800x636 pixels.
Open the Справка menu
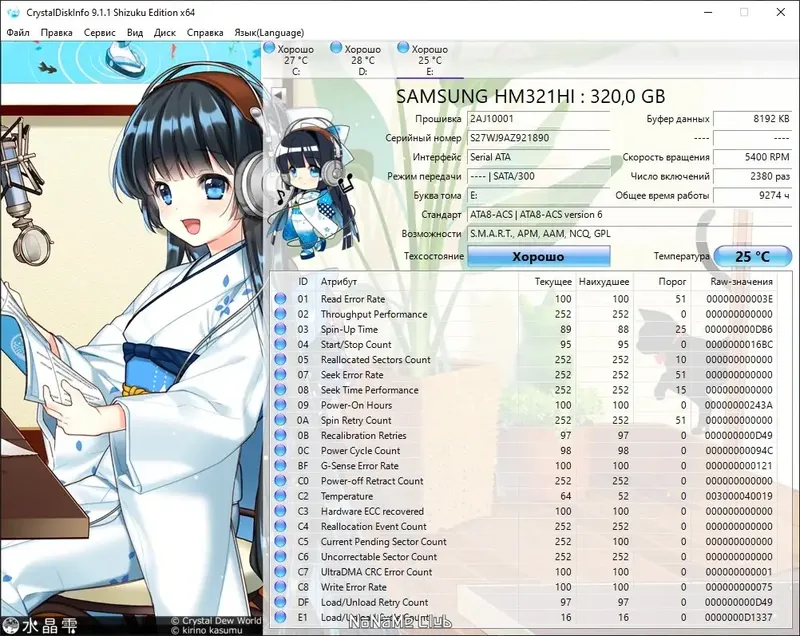[x=205, y=33]
